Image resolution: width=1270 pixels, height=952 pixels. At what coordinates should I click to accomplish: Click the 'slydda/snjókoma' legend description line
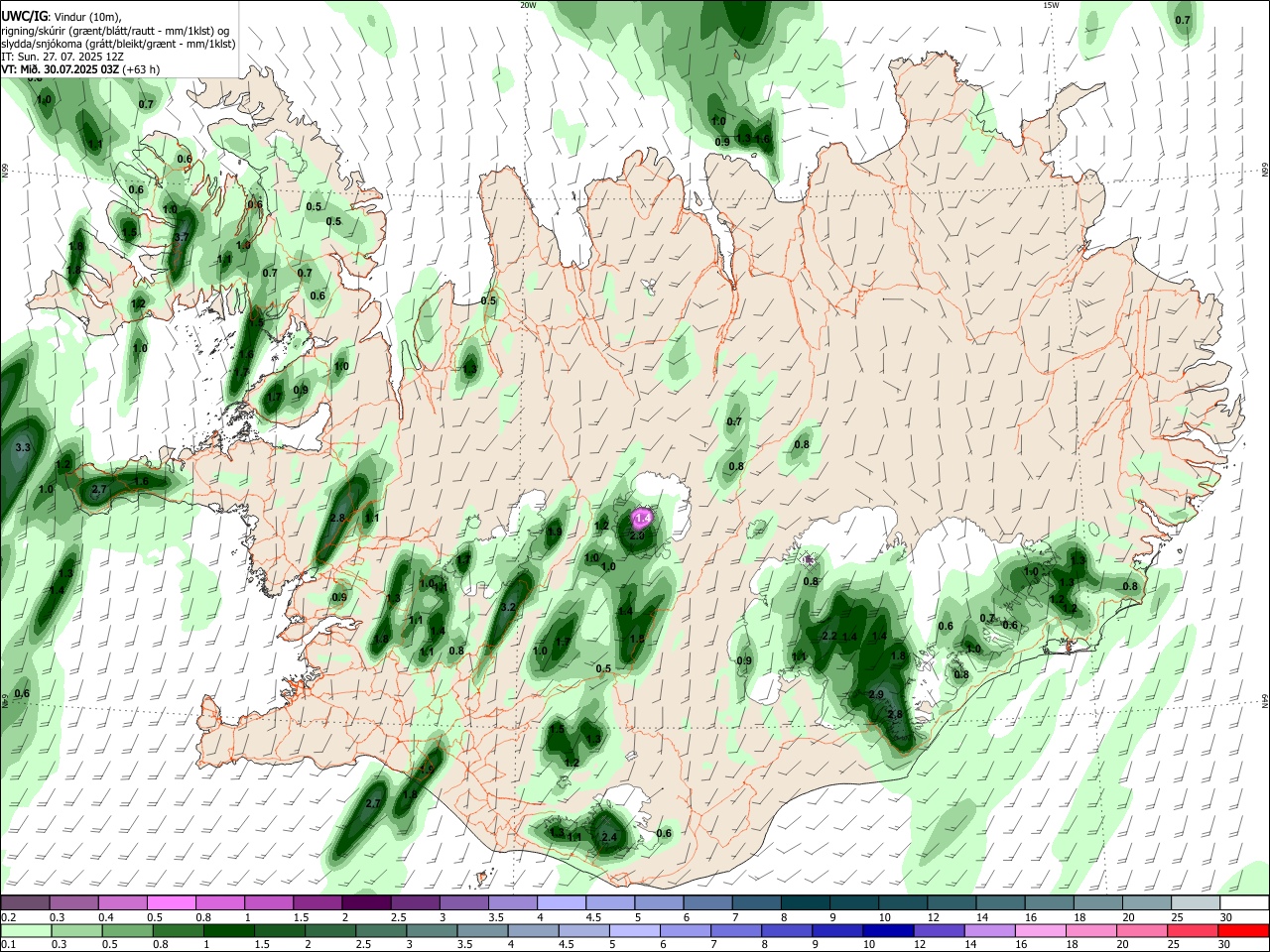click(x=118, y=44)
